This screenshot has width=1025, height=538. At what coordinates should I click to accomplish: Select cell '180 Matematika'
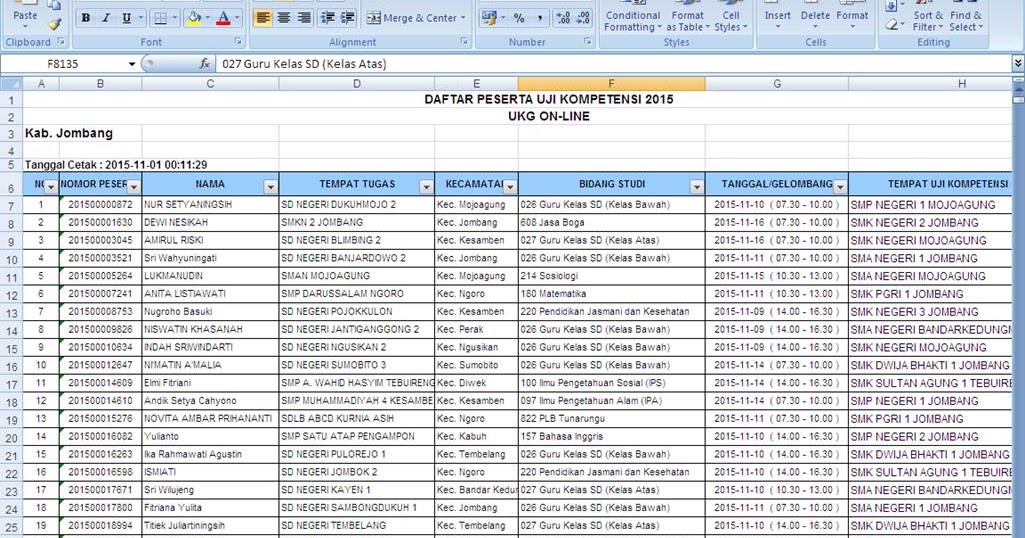pyautogui.click(x=611, y=294)
